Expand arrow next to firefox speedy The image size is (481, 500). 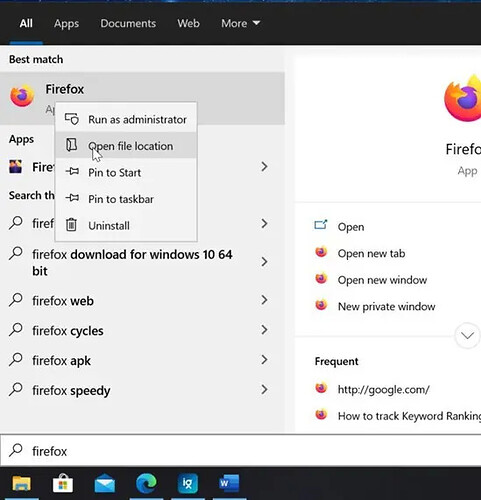pyautogui.click(x=264, y=390)
